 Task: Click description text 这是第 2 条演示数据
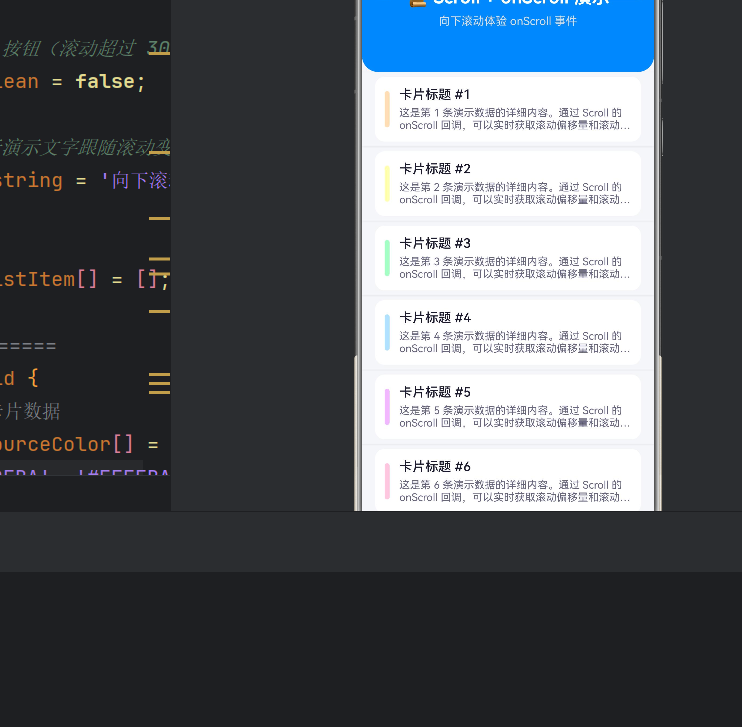[447, 187]
